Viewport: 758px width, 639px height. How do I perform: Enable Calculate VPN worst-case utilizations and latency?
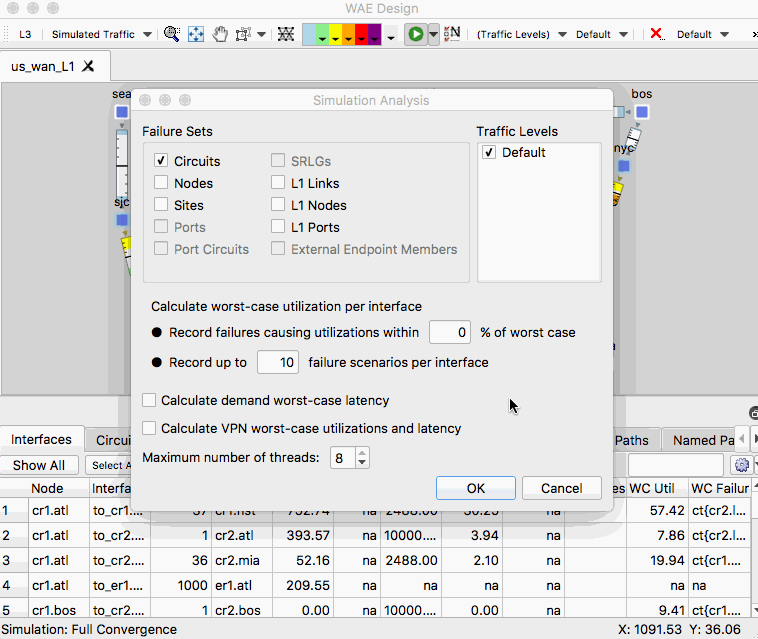pos(149,428)
